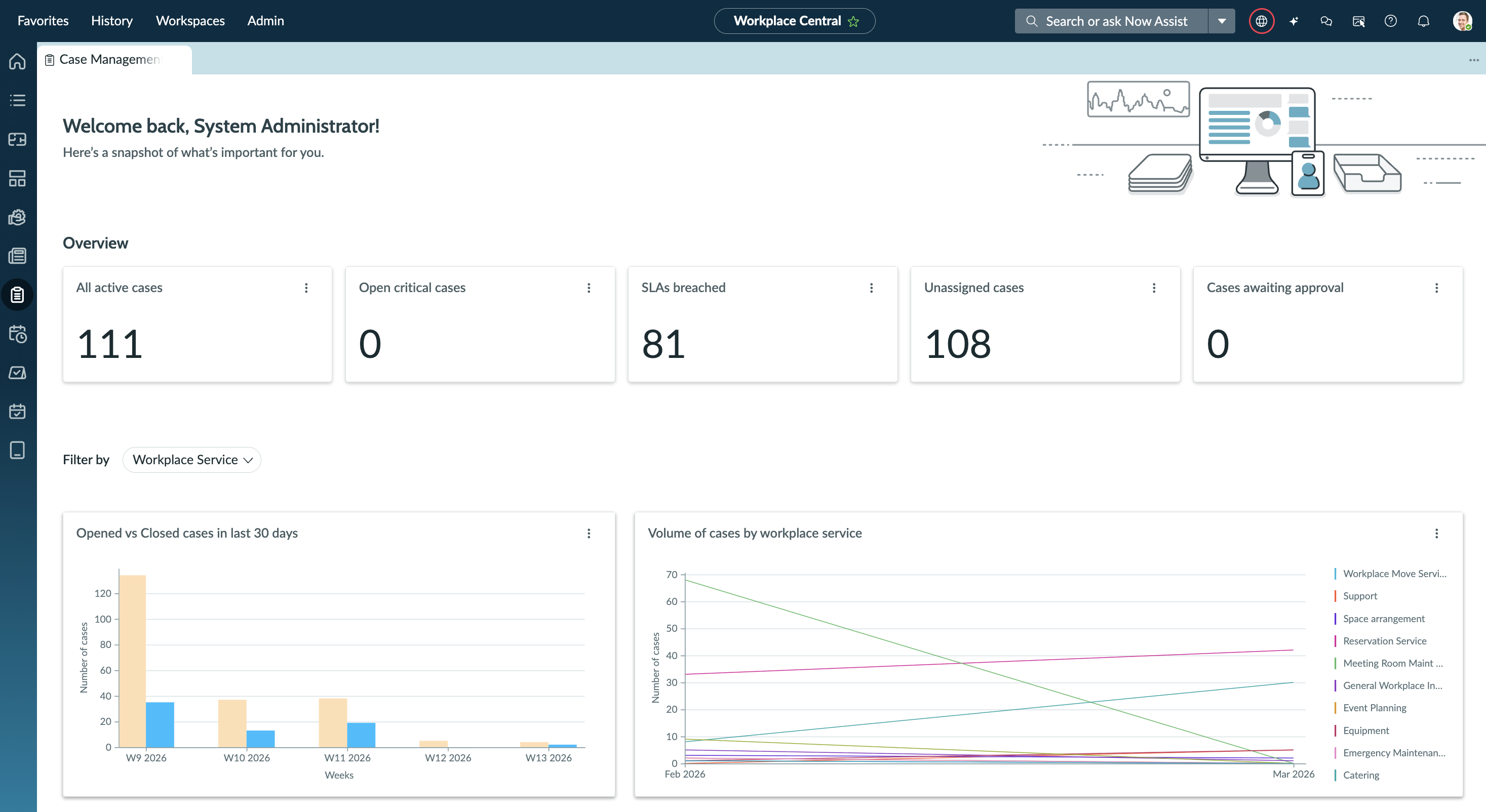Open options menu for Unassigned cases card

click(1154, 288)
